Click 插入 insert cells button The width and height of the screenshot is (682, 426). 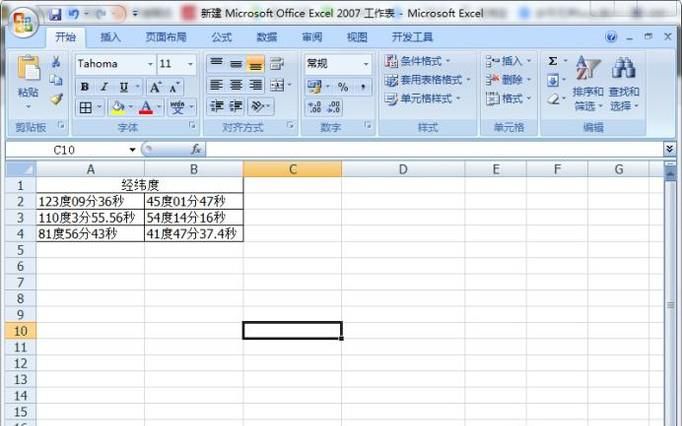(508, 61)
